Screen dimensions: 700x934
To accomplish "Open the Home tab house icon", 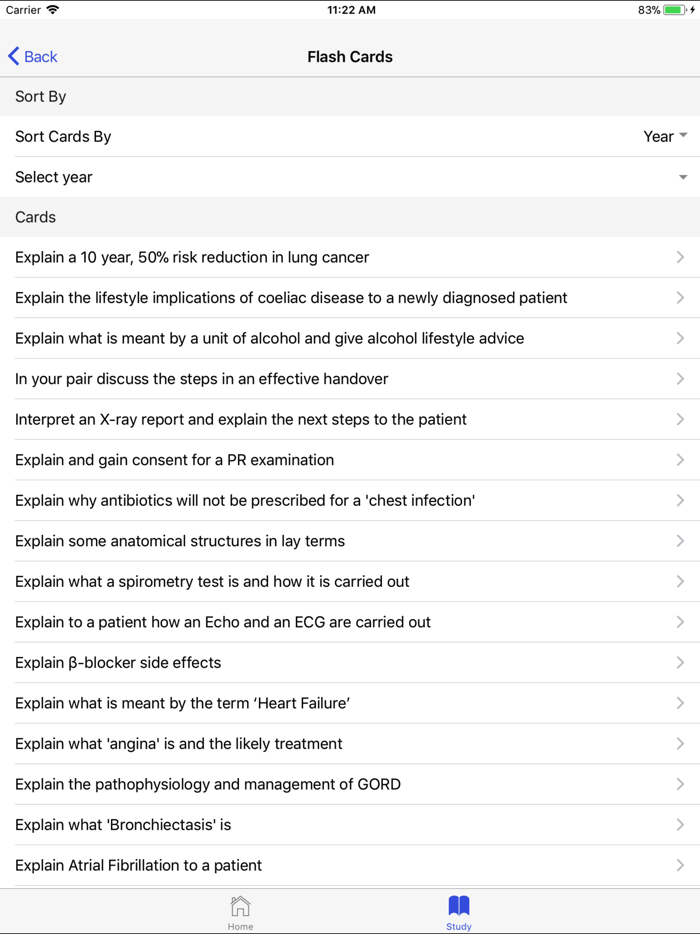I will click(x=240, y=906).
